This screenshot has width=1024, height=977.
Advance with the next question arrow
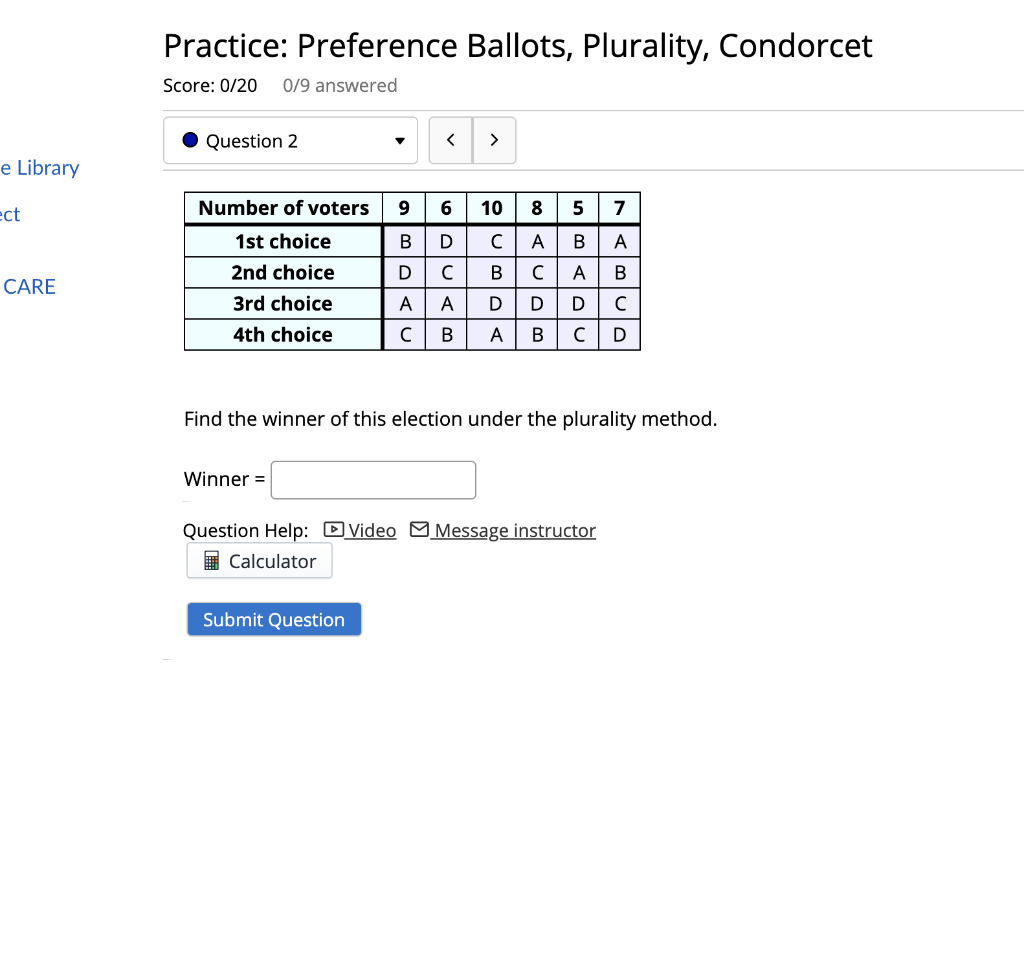coord(494,141)
